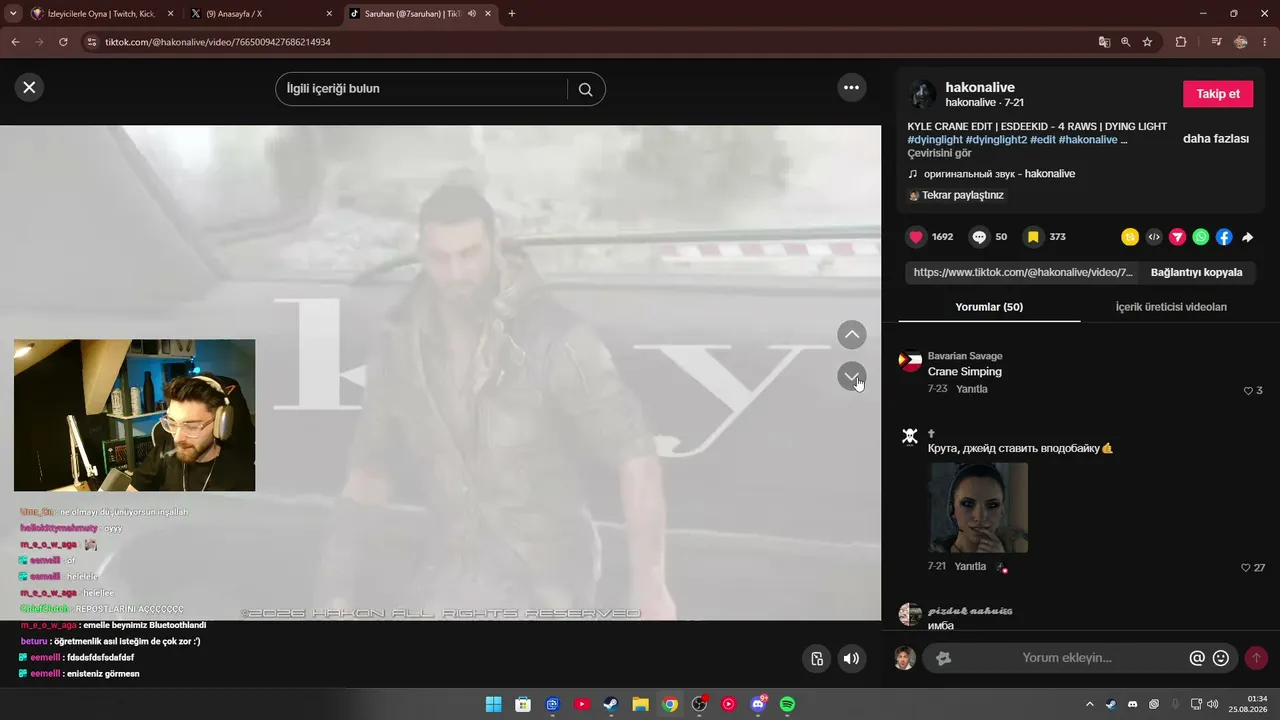This screenshot has height=720, width=1280.
Task: Switch to the Anasayfa / X tab
Action: click(262, 14)
